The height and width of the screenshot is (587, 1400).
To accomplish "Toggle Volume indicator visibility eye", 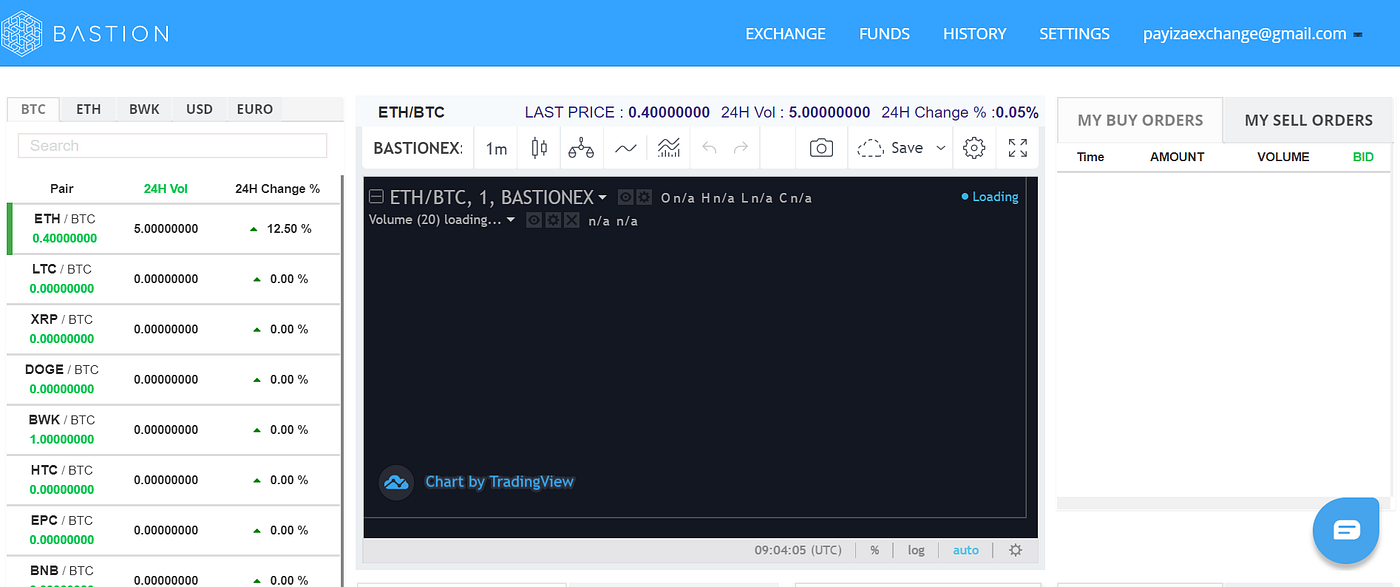I will (534, 220).
